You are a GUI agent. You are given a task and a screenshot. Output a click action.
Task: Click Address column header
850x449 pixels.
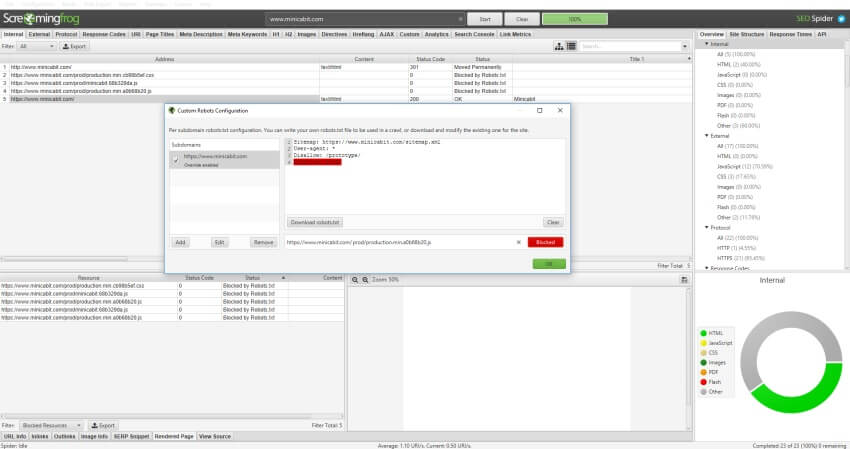click(164, 59)
